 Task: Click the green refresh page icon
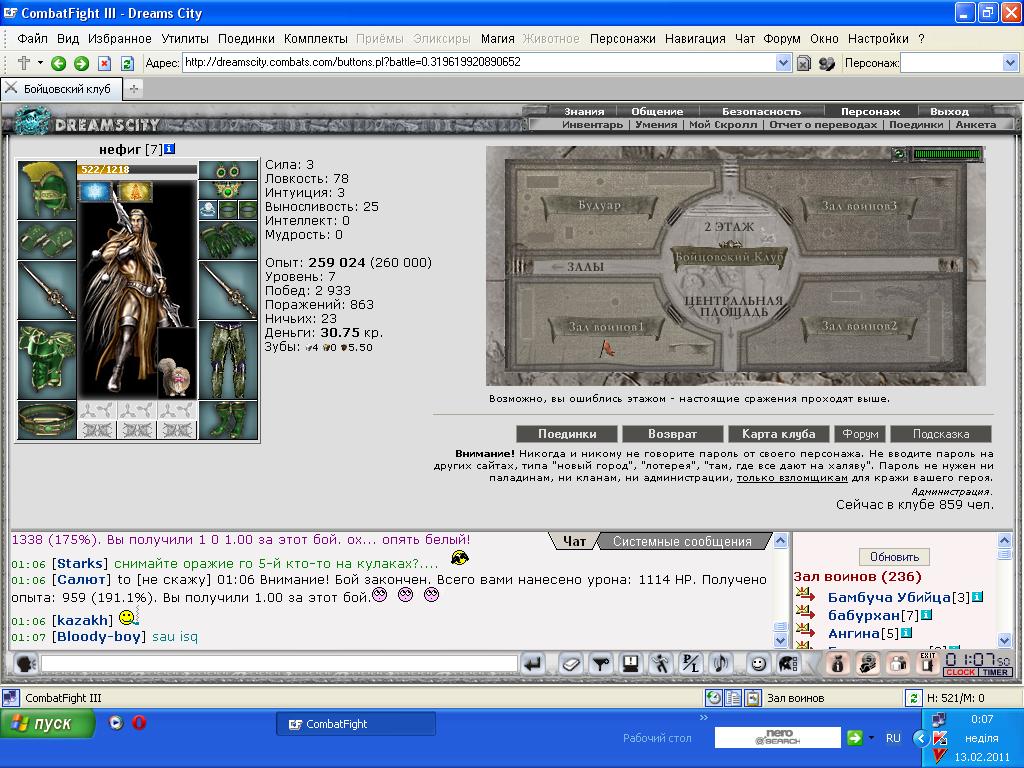[127, 63]
